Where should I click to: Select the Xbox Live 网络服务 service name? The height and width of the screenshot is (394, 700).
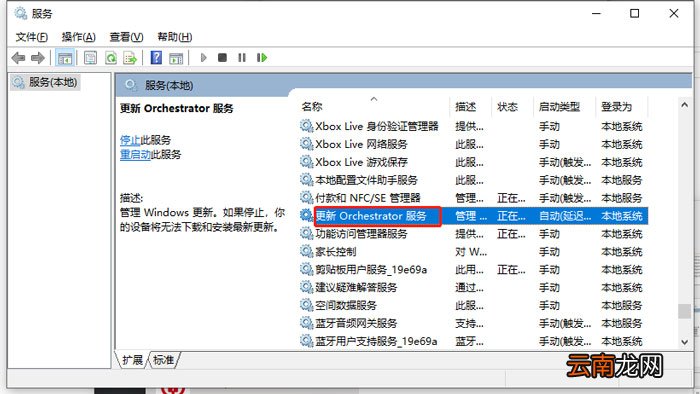361,144
